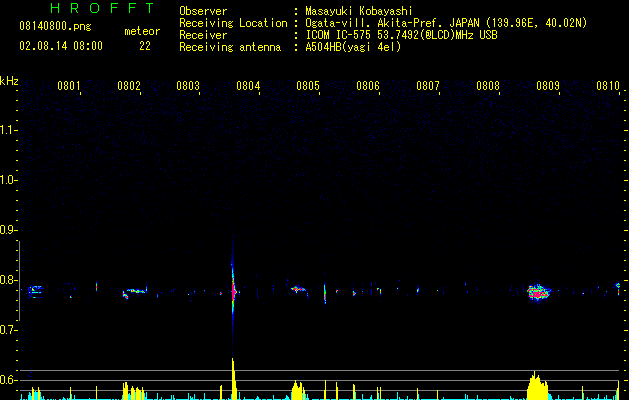Click the tallest yellow power peak near 0804
The image size is (629, 400).
click(233, 379)
